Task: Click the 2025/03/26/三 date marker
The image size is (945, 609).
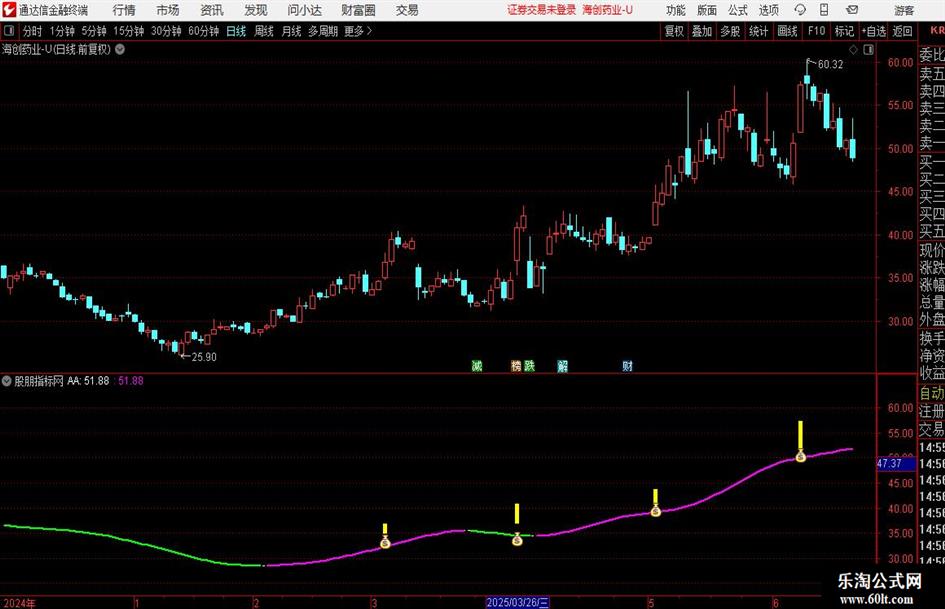Action: [x=518, y=602]
